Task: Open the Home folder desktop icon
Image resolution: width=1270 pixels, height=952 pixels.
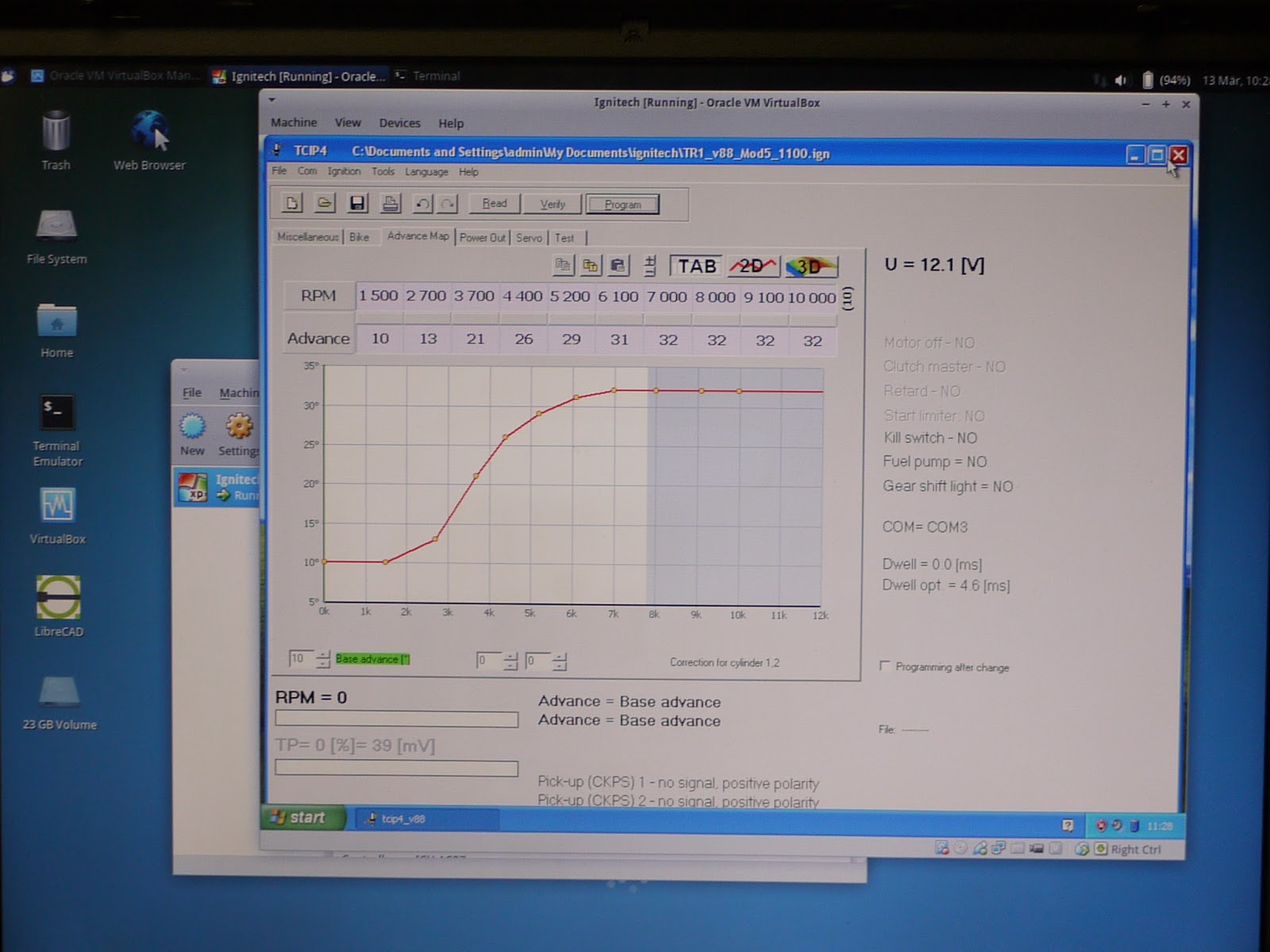Action: click(56, 330)
